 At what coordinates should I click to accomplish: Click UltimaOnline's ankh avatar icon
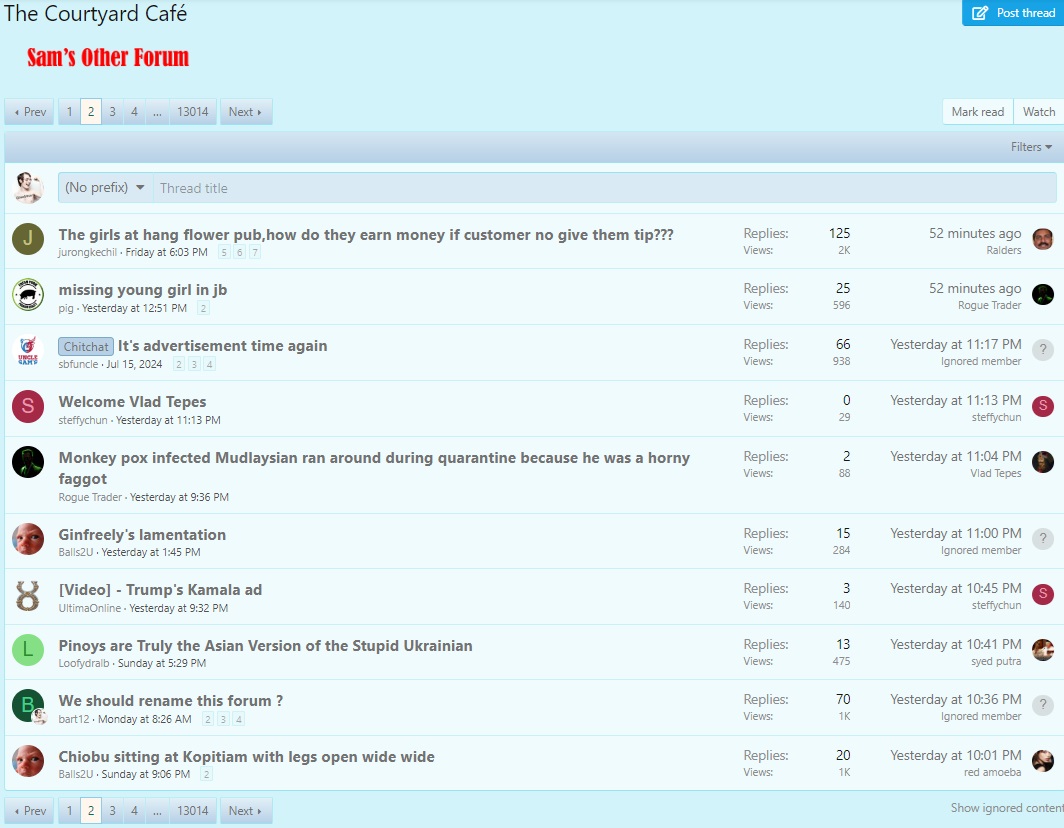click(28, 596)
